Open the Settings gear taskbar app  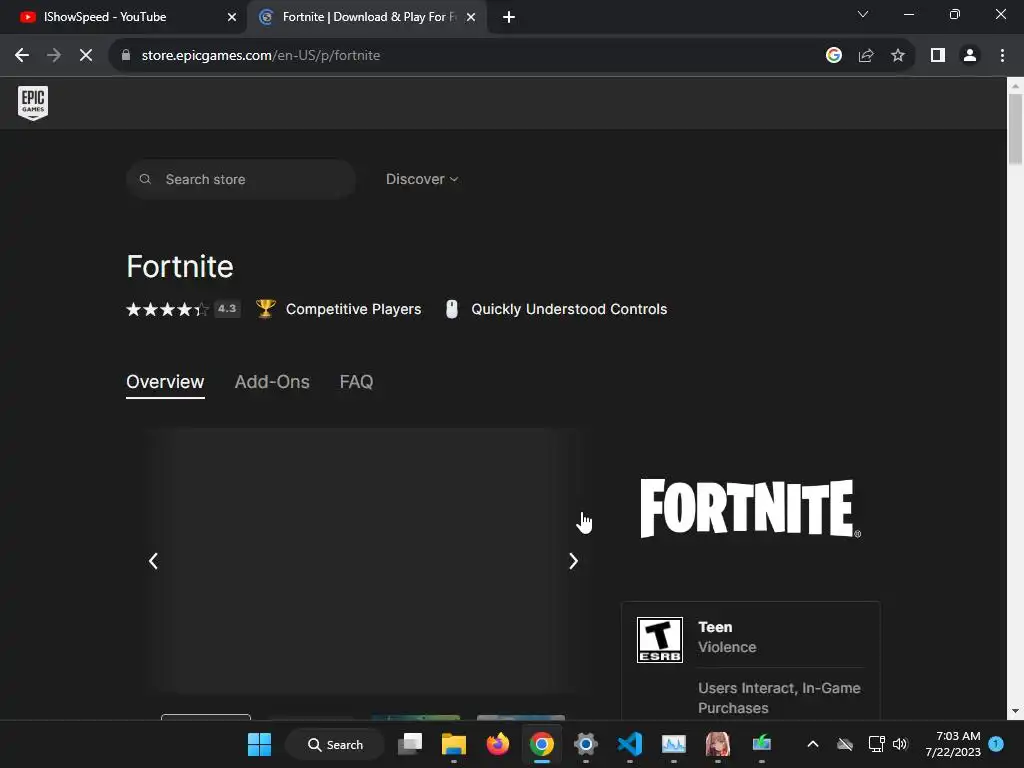point(586,744)
